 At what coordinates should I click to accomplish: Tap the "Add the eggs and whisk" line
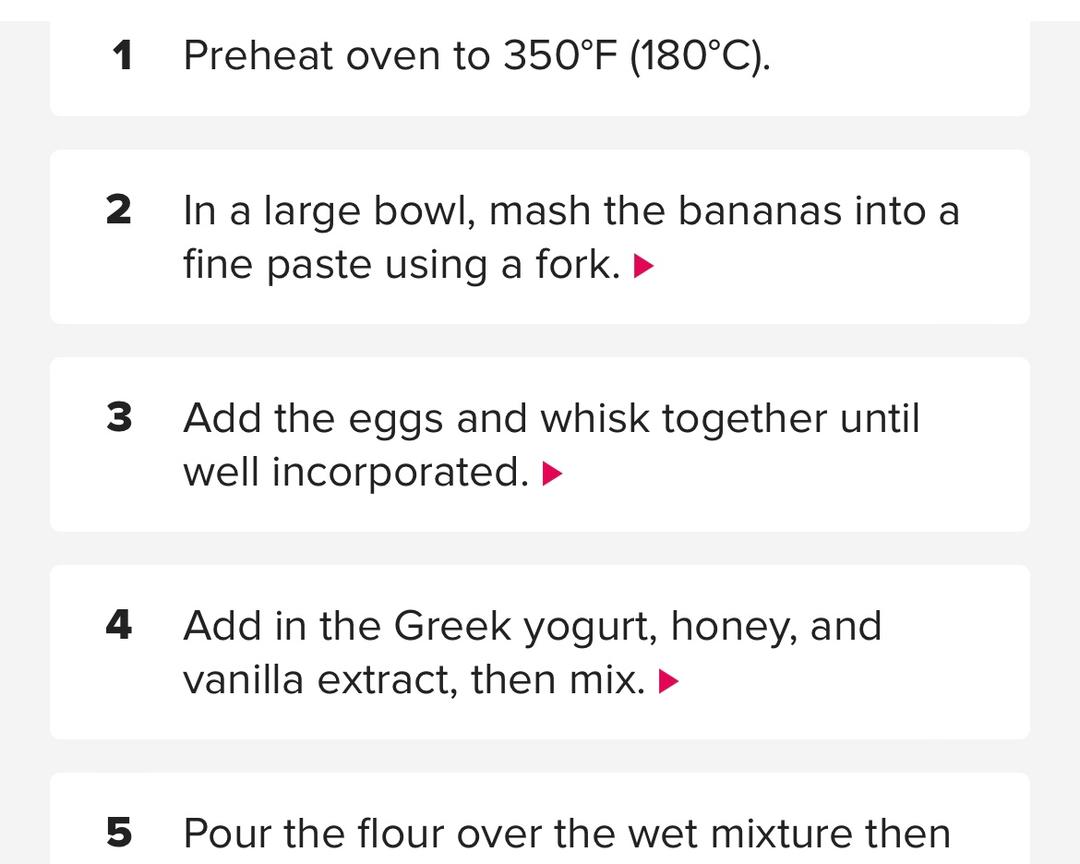pyautogui.click(x=550, y=418)
